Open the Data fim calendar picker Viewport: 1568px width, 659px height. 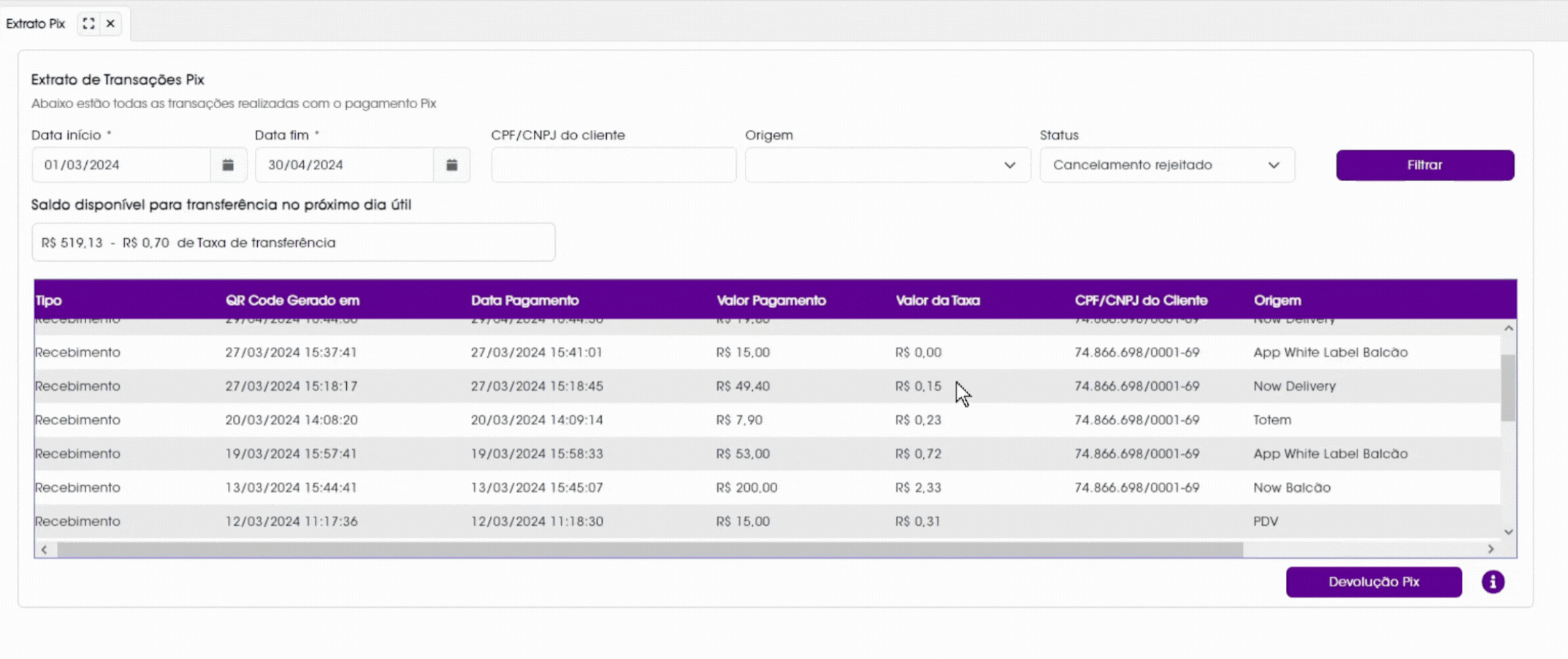coord(452,165)
